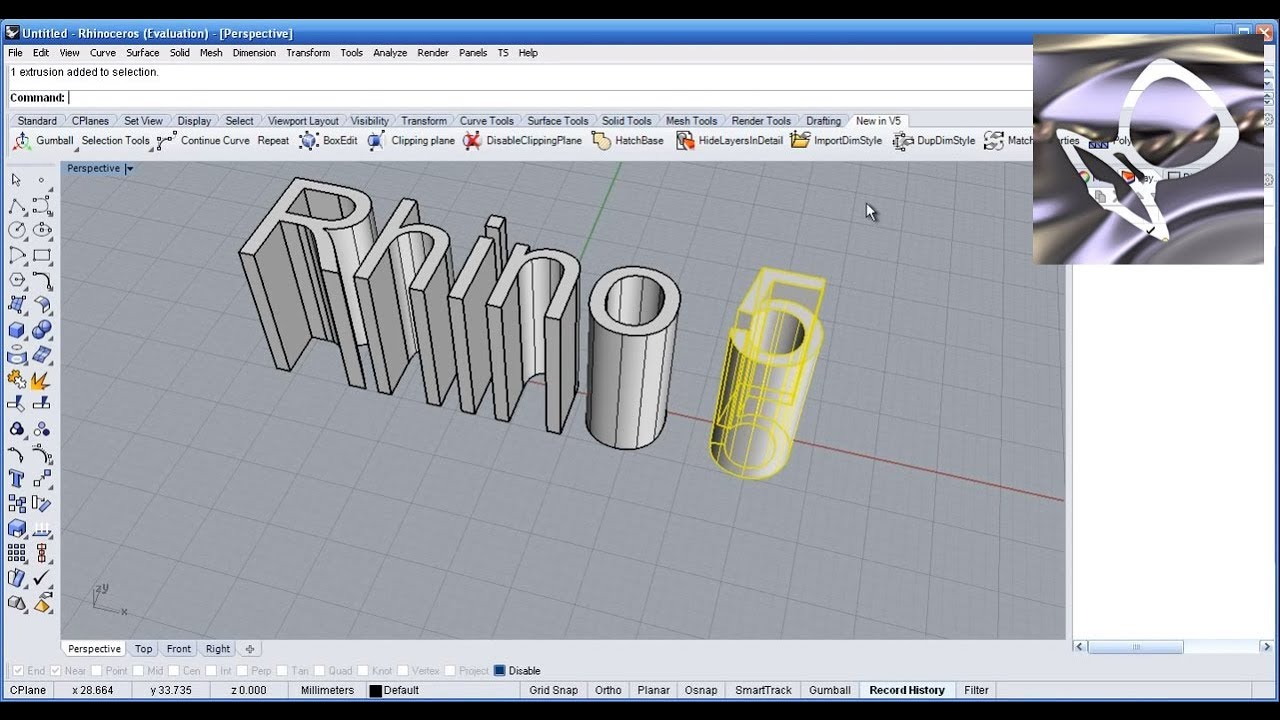Toggle SmartTrack in the status bar
Viewport: 1280px width, 720px height.
tap(763, 691)
